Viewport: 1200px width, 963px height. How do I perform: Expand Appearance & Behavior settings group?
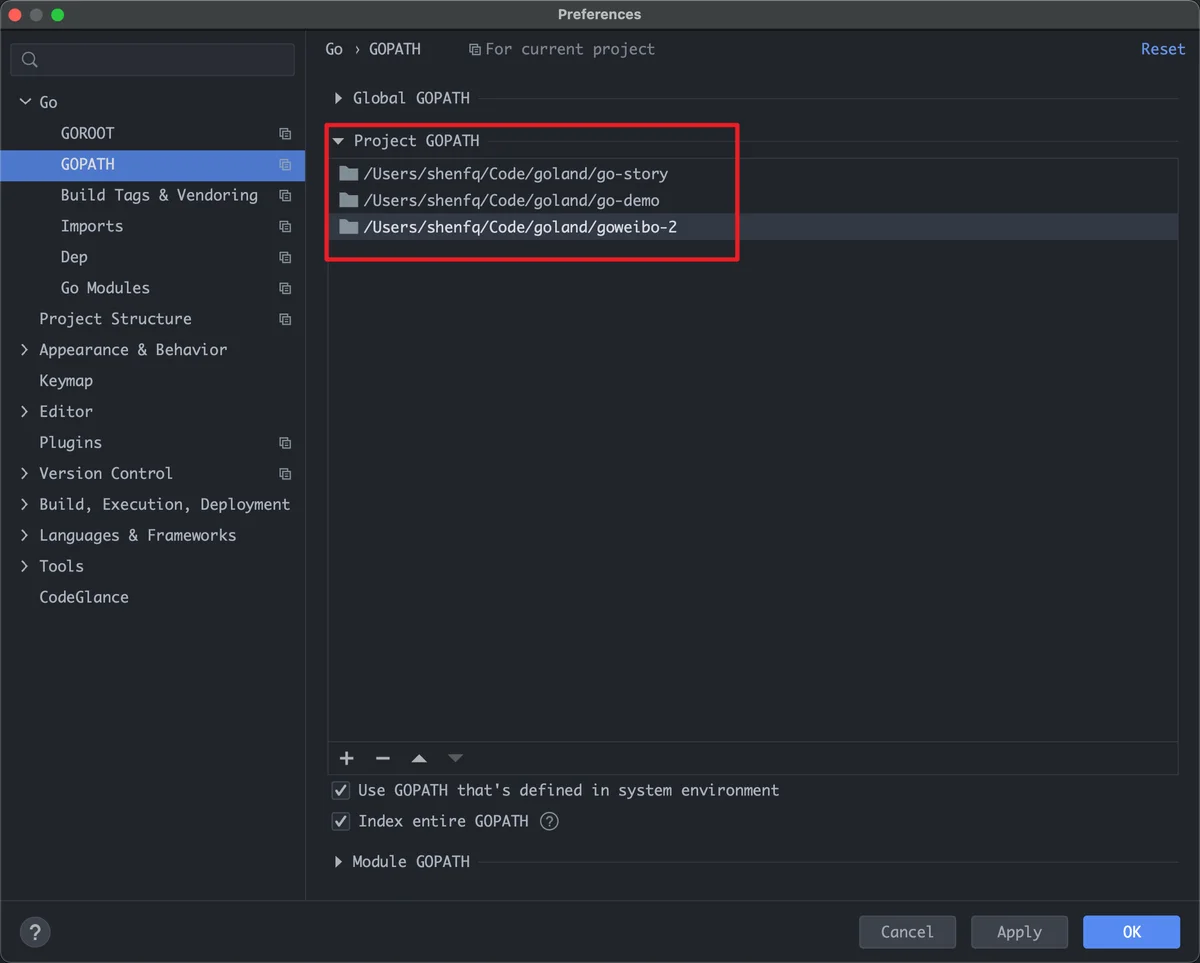tap(25, 350)
